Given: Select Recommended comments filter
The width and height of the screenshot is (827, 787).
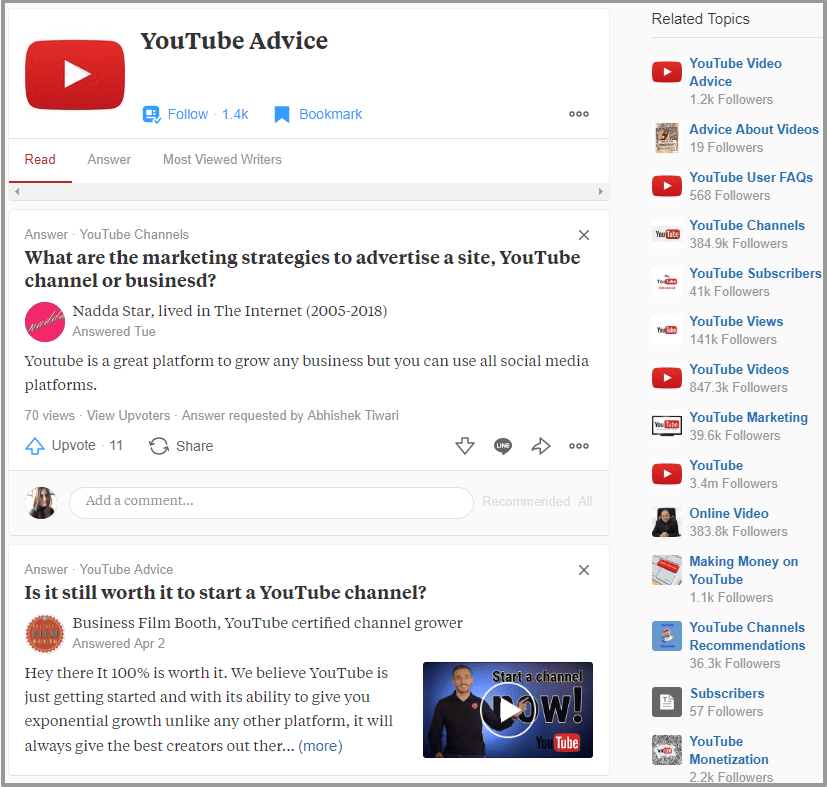Looking at the screenshot, I should [x=526, y=501].
